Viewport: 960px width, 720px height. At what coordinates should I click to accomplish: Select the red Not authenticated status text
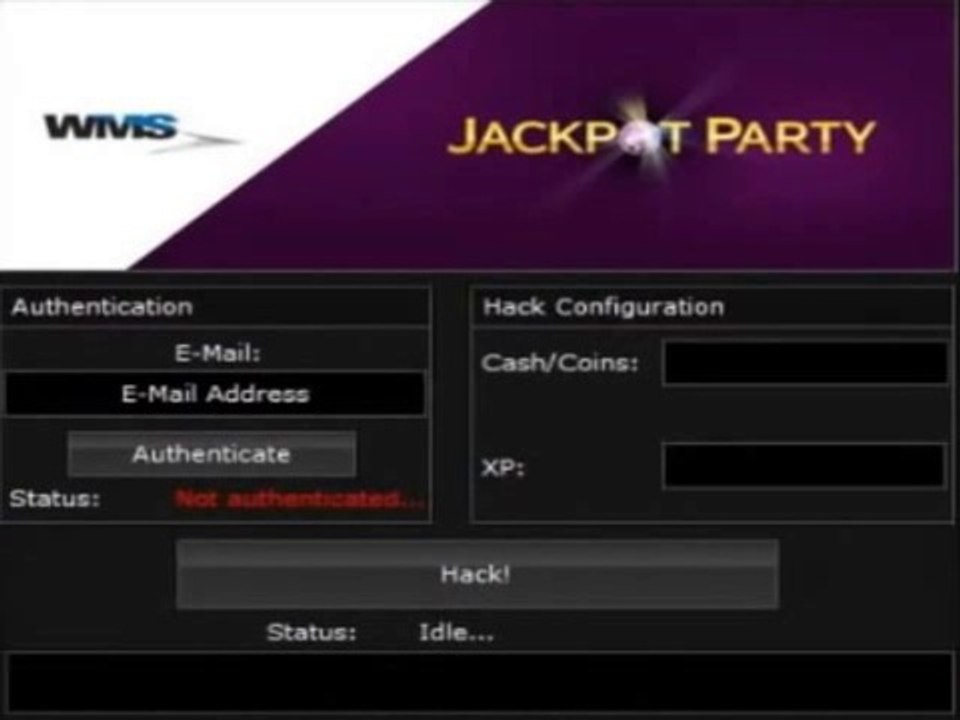(299, 500)
